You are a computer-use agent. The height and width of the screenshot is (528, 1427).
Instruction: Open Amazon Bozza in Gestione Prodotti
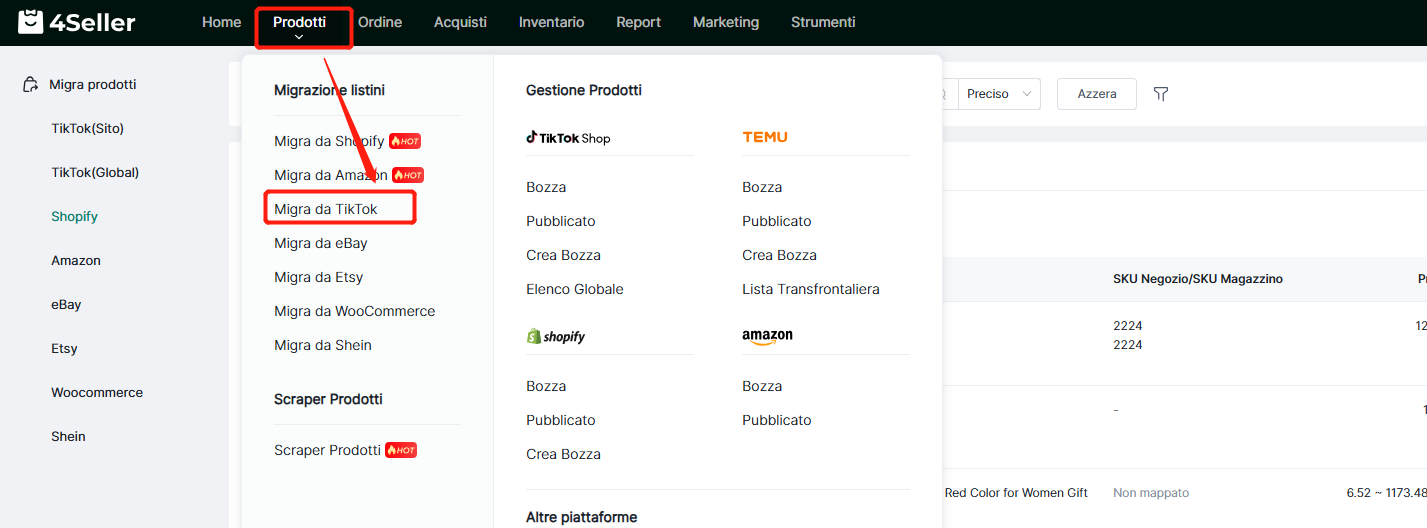762,386
